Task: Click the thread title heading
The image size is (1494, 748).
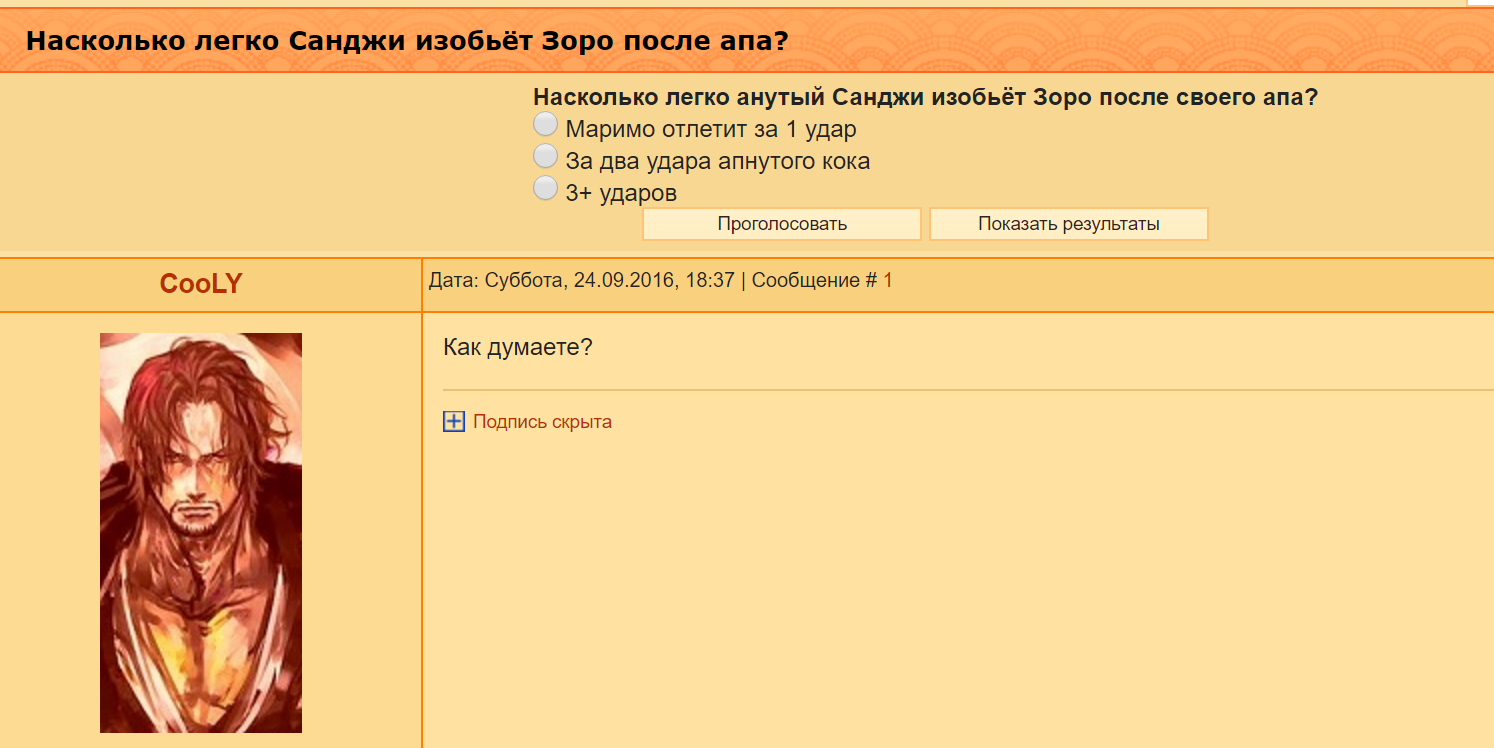Action: (x=407, y=41)
